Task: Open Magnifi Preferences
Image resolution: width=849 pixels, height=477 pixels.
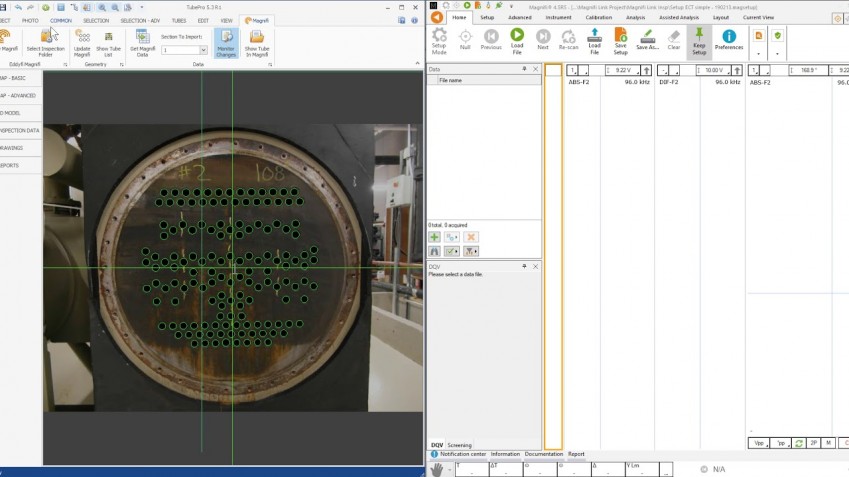Action: pos(729,36)
